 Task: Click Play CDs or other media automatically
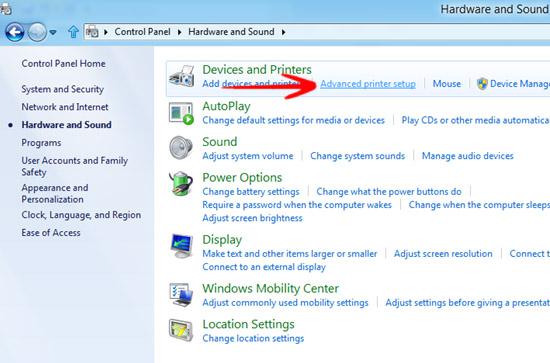(476, 120)
